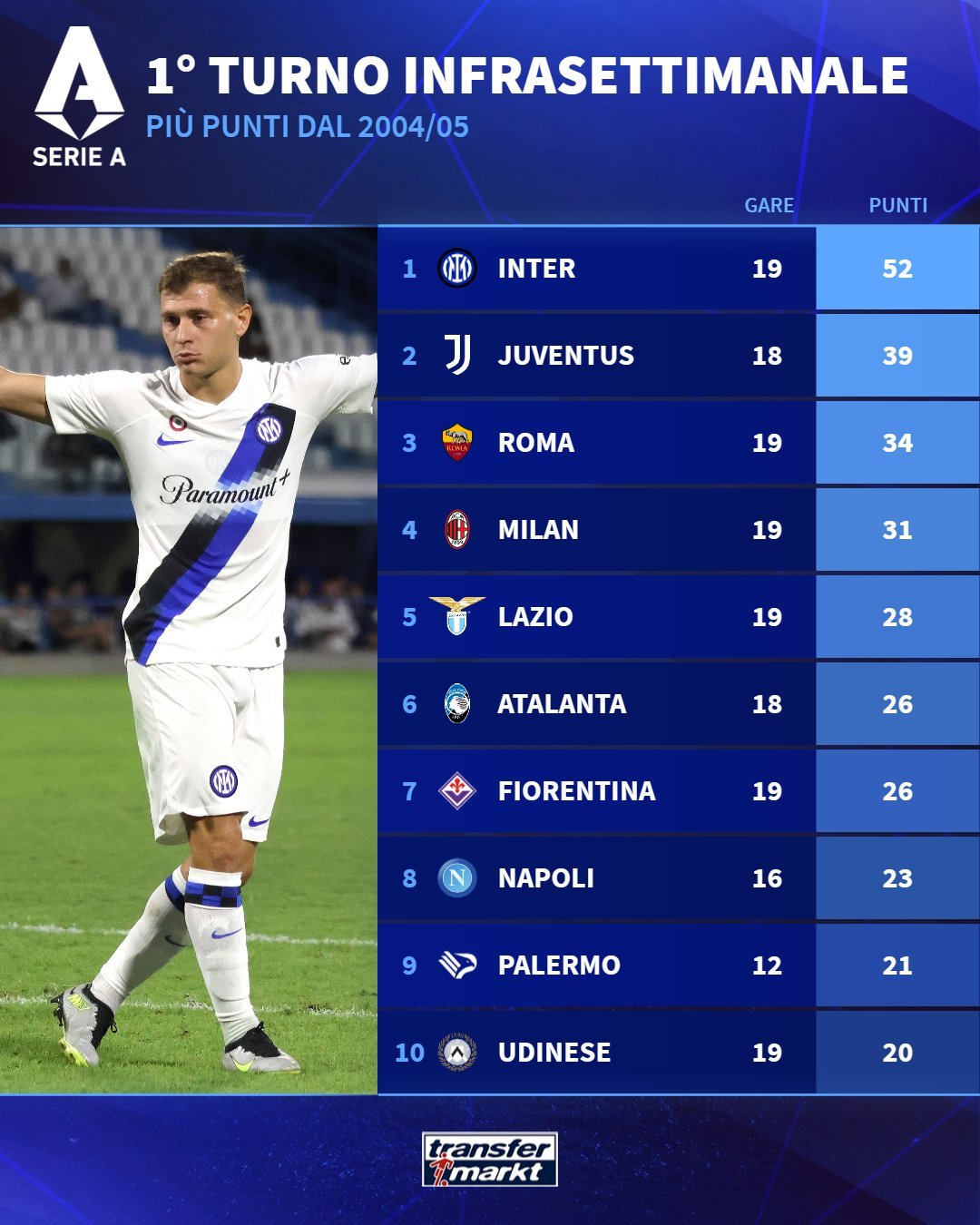Click the PUNTI column header
The image size is (980, 1225).
click(897, 206)
